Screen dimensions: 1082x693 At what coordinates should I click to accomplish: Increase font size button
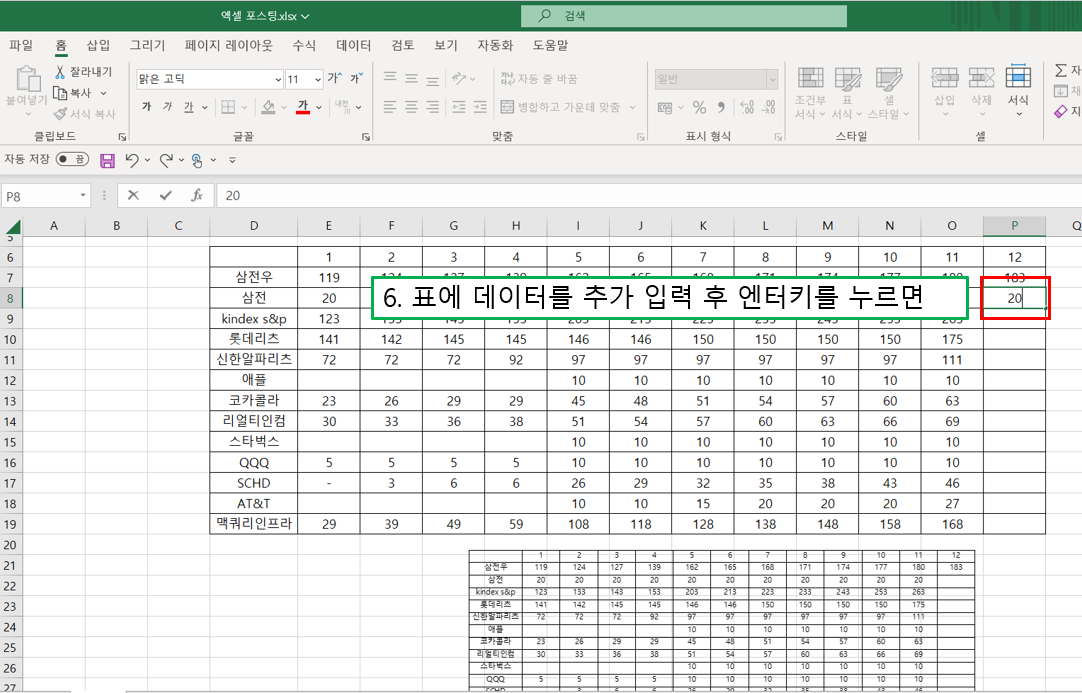pyautogui.click(x=335, y=79)
